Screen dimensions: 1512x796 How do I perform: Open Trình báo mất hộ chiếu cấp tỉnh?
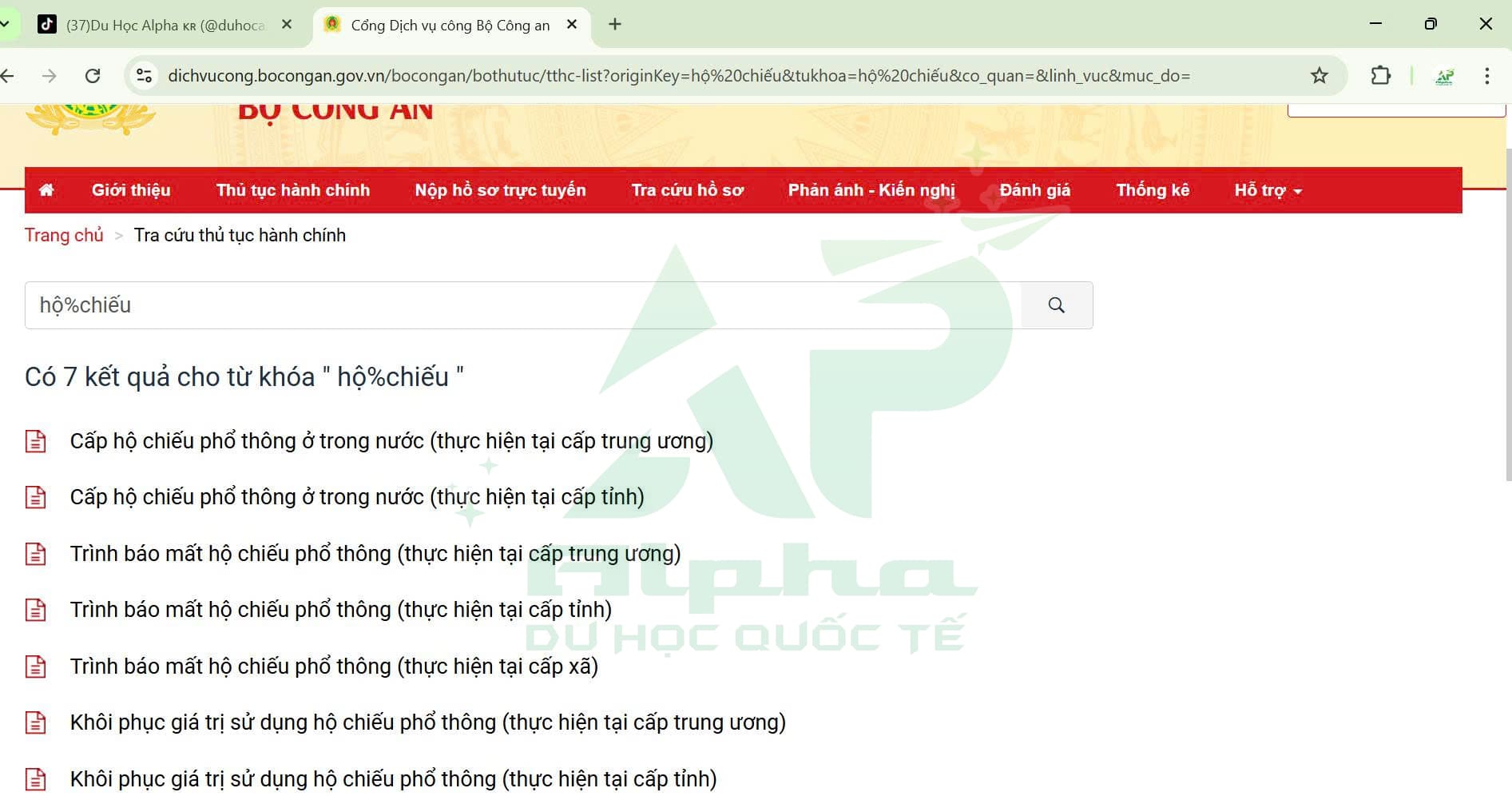(x=341, y=610)
